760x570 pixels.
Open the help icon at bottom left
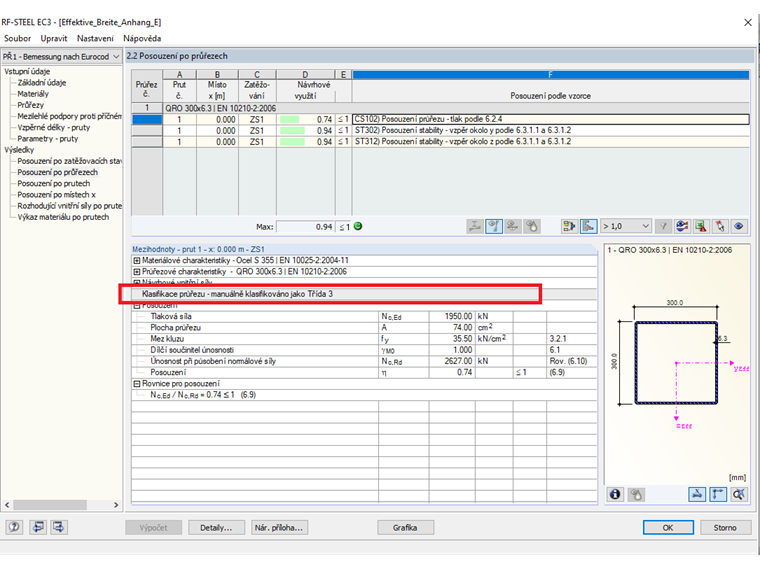coord(15,527)
